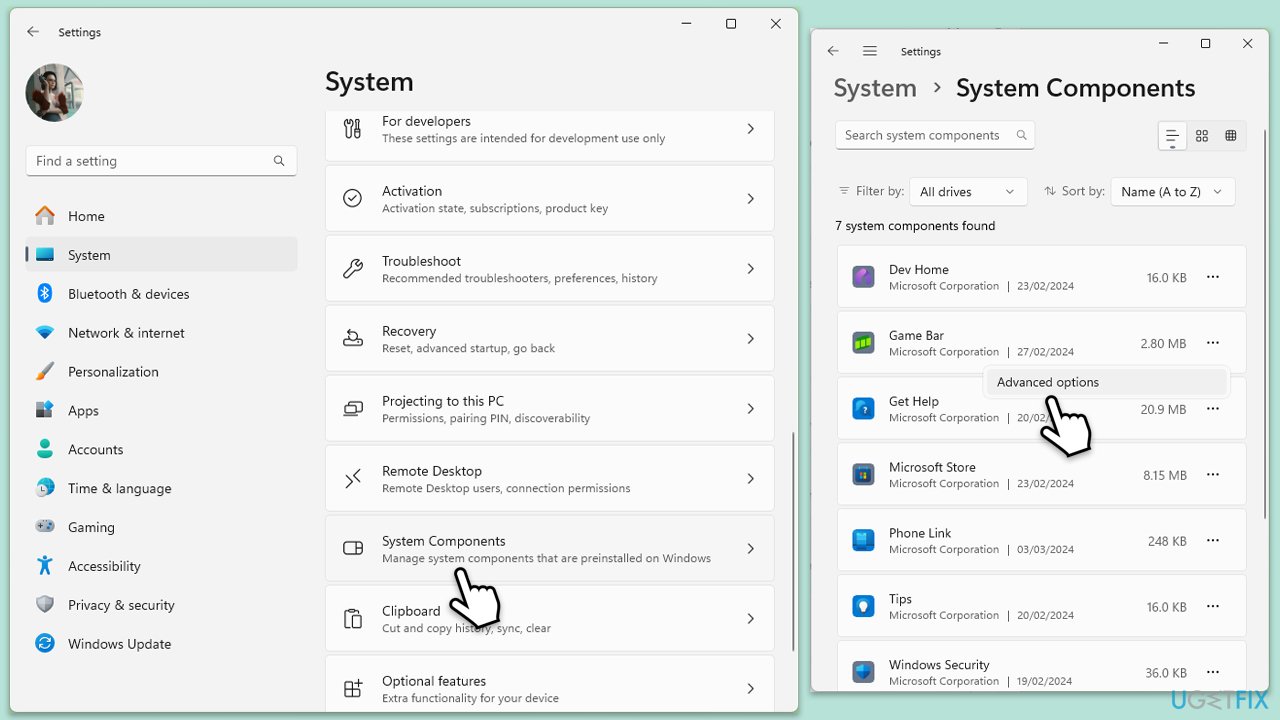Open Filter by All drives dropdown

(967, 192)
